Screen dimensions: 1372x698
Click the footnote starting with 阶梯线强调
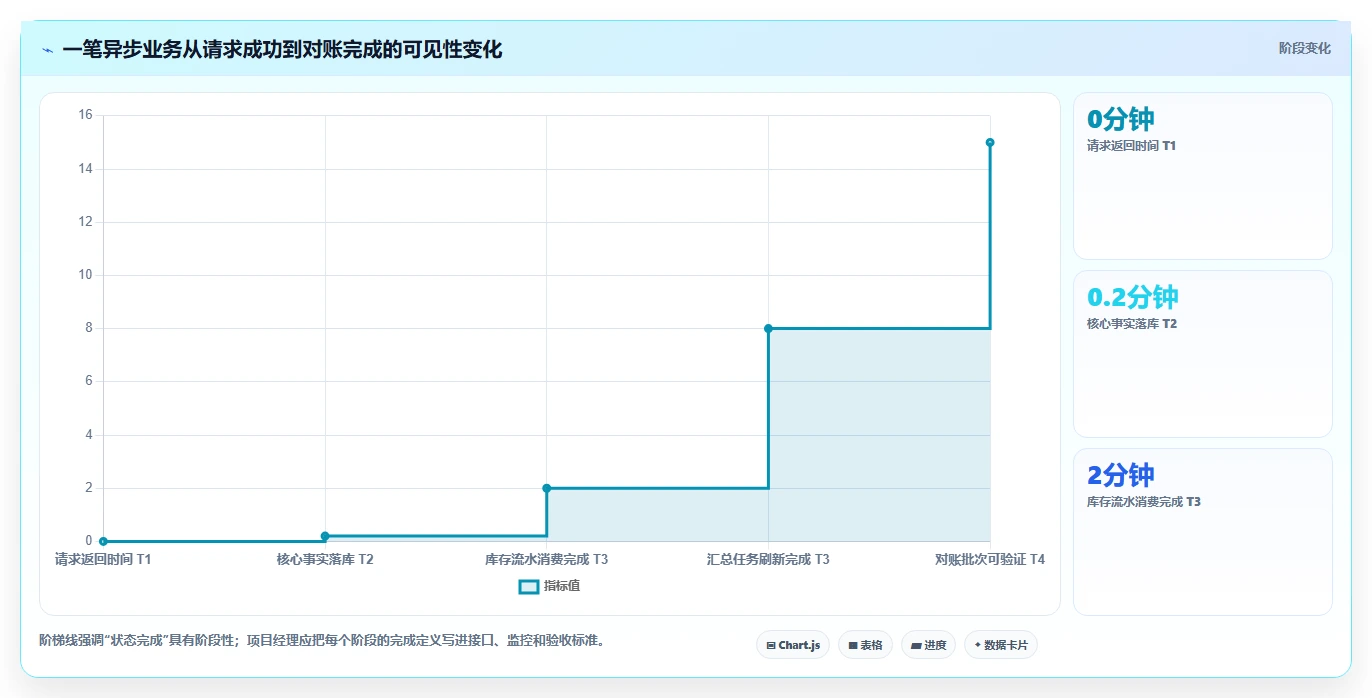coord(322,640)
